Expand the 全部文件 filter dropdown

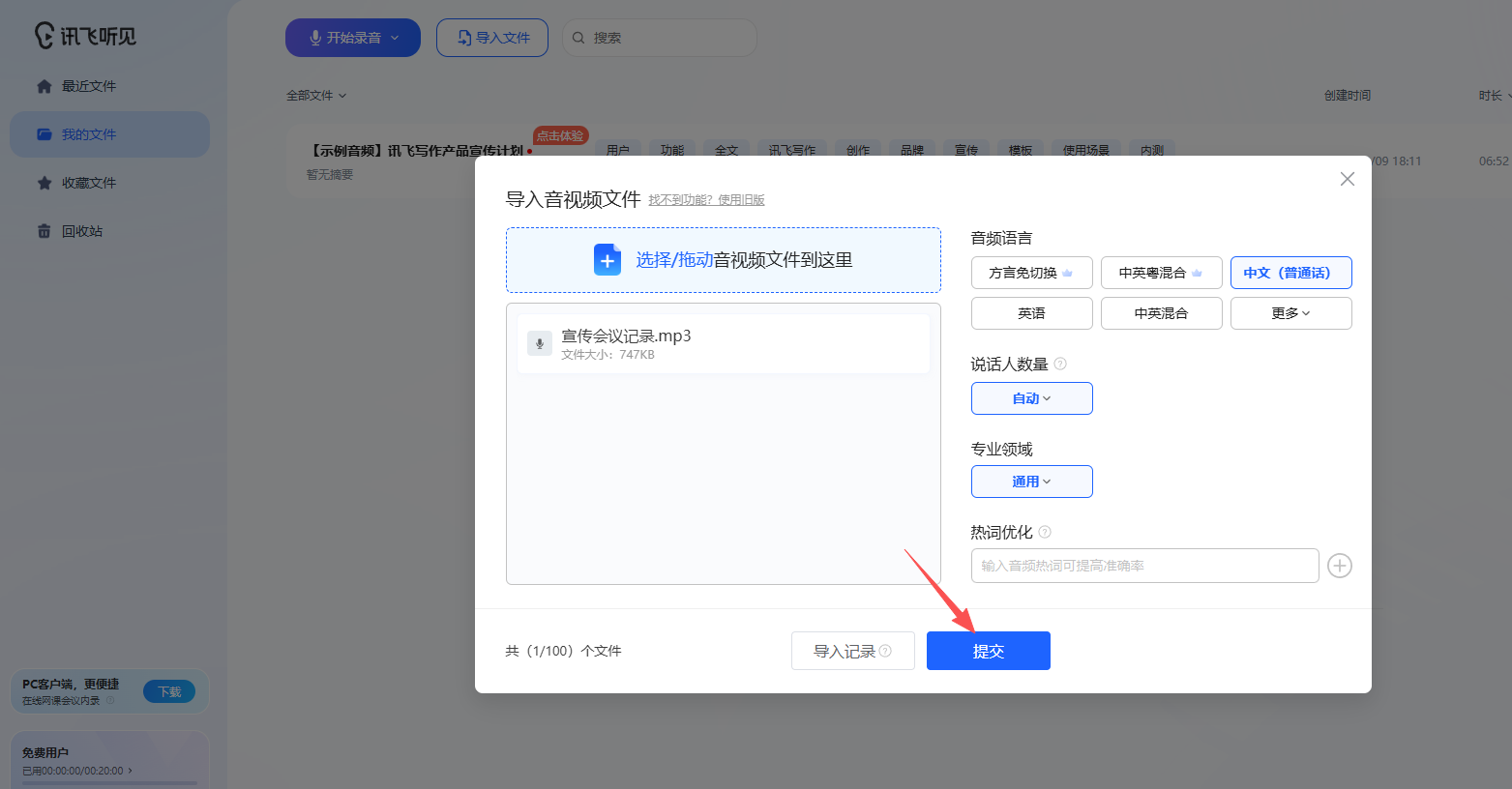coord(316,95)
